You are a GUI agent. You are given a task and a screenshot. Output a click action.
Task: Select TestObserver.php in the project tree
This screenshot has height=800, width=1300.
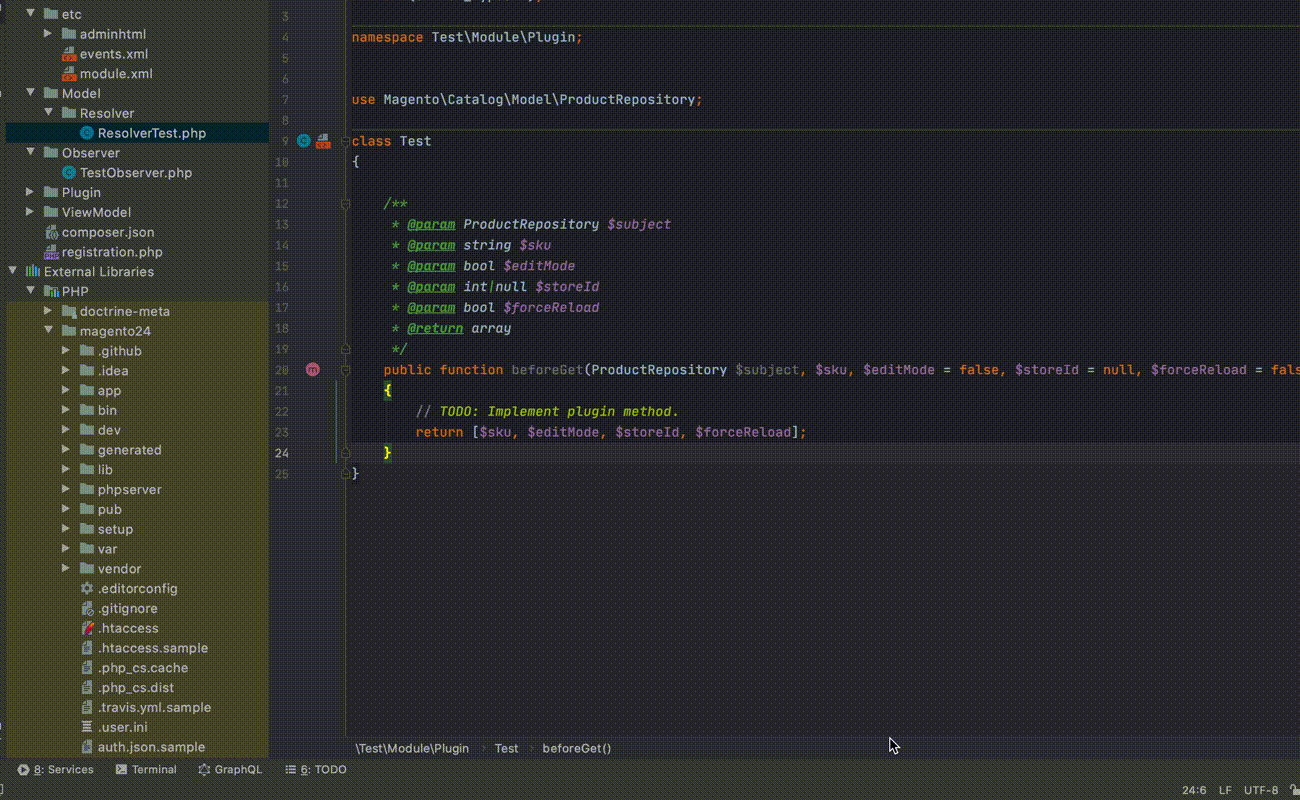[135, 173]
